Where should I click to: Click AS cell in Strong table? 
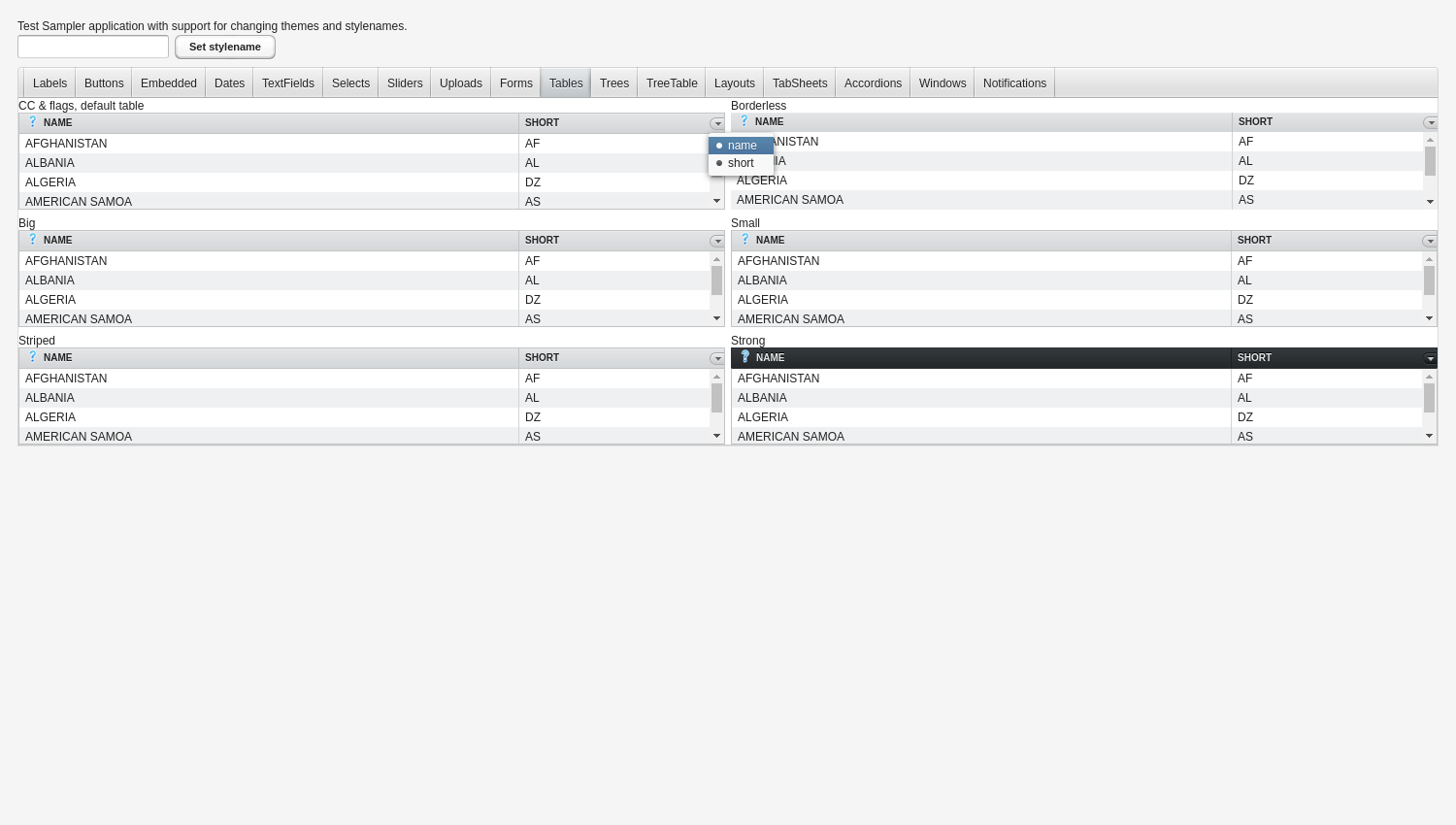(x=1326, y=436)
